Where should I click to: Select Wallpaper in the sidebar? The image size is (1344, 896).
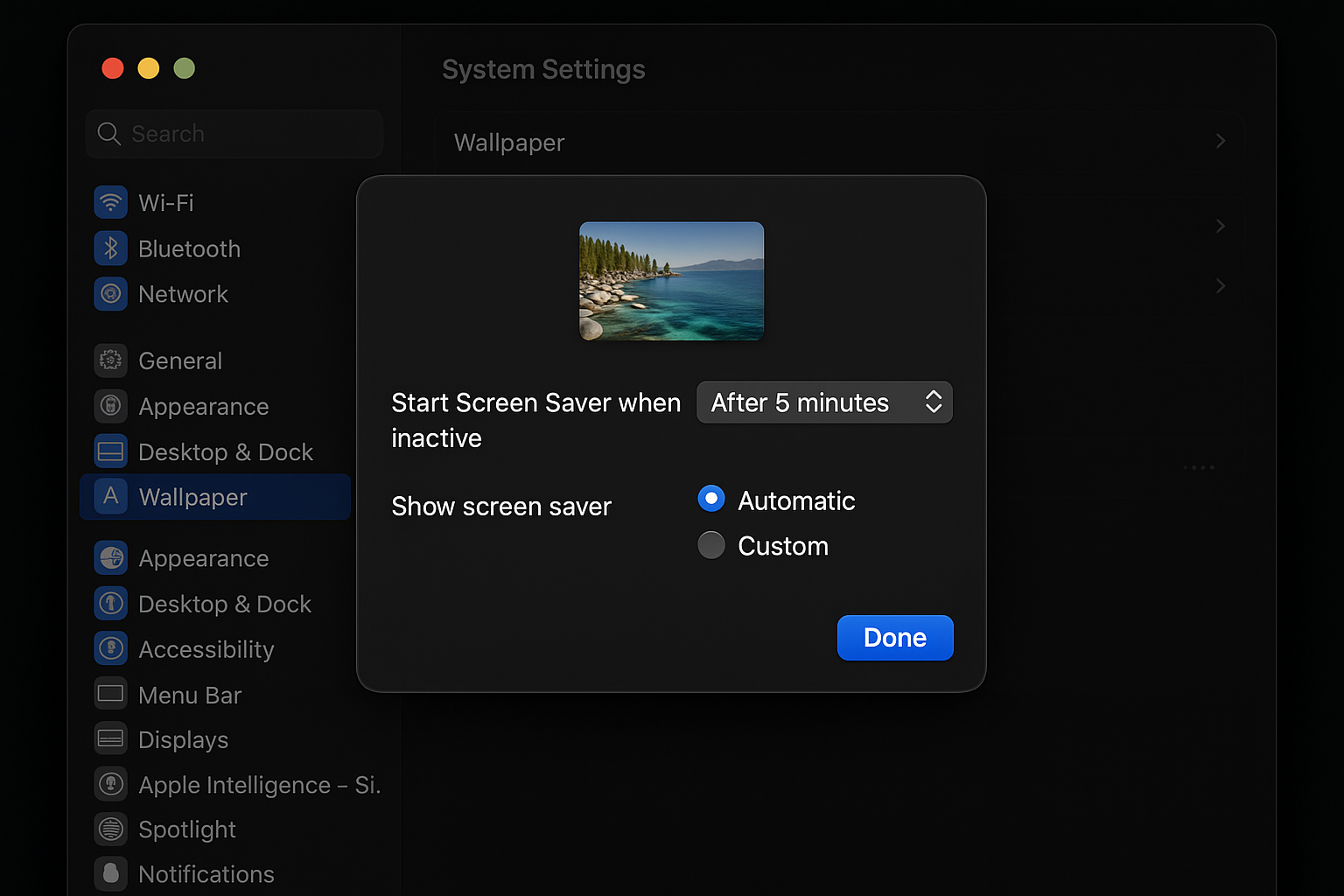tap(192, 496)
